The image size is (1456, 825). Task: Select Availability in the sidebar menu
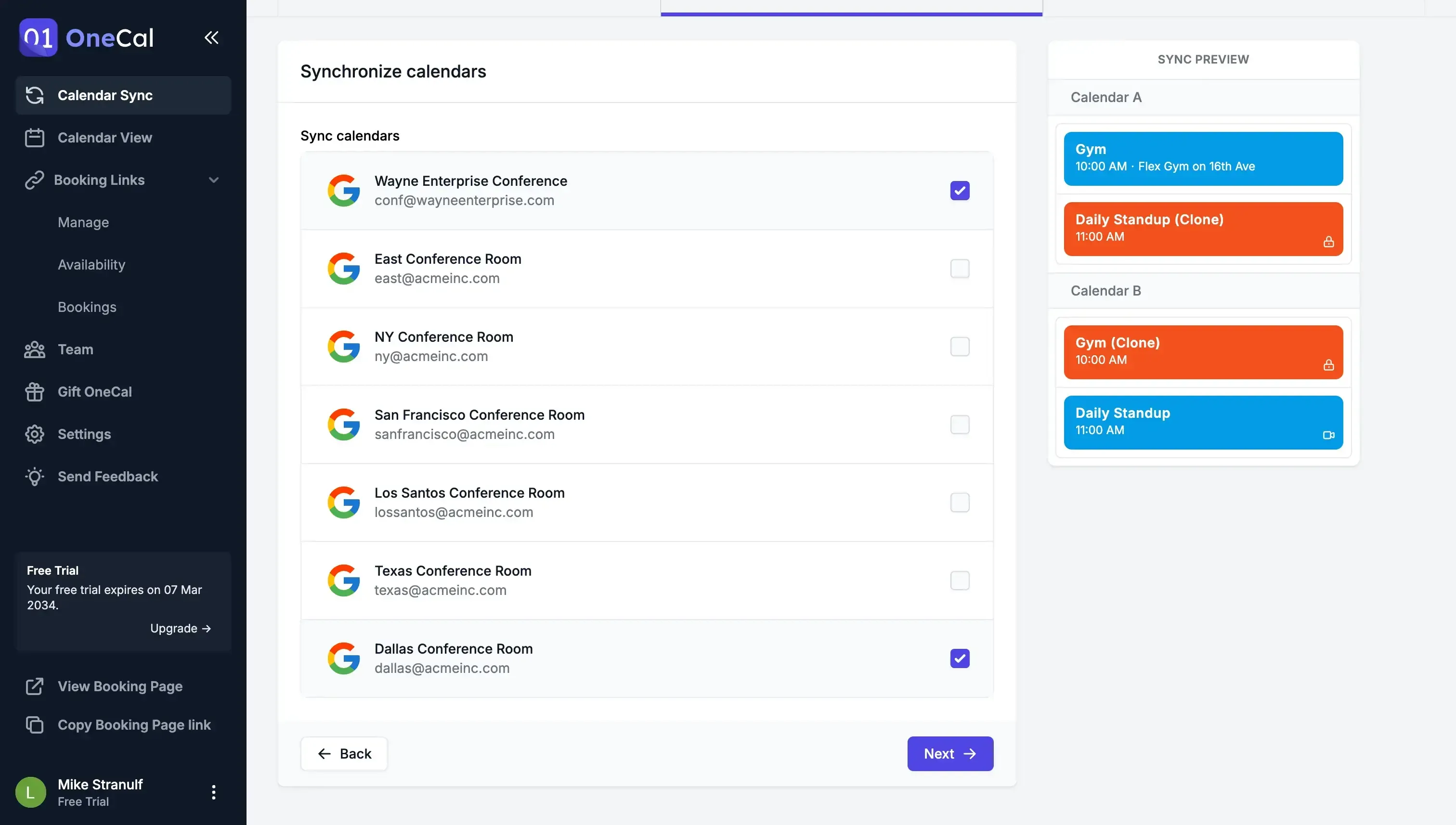tap(91, 265)
